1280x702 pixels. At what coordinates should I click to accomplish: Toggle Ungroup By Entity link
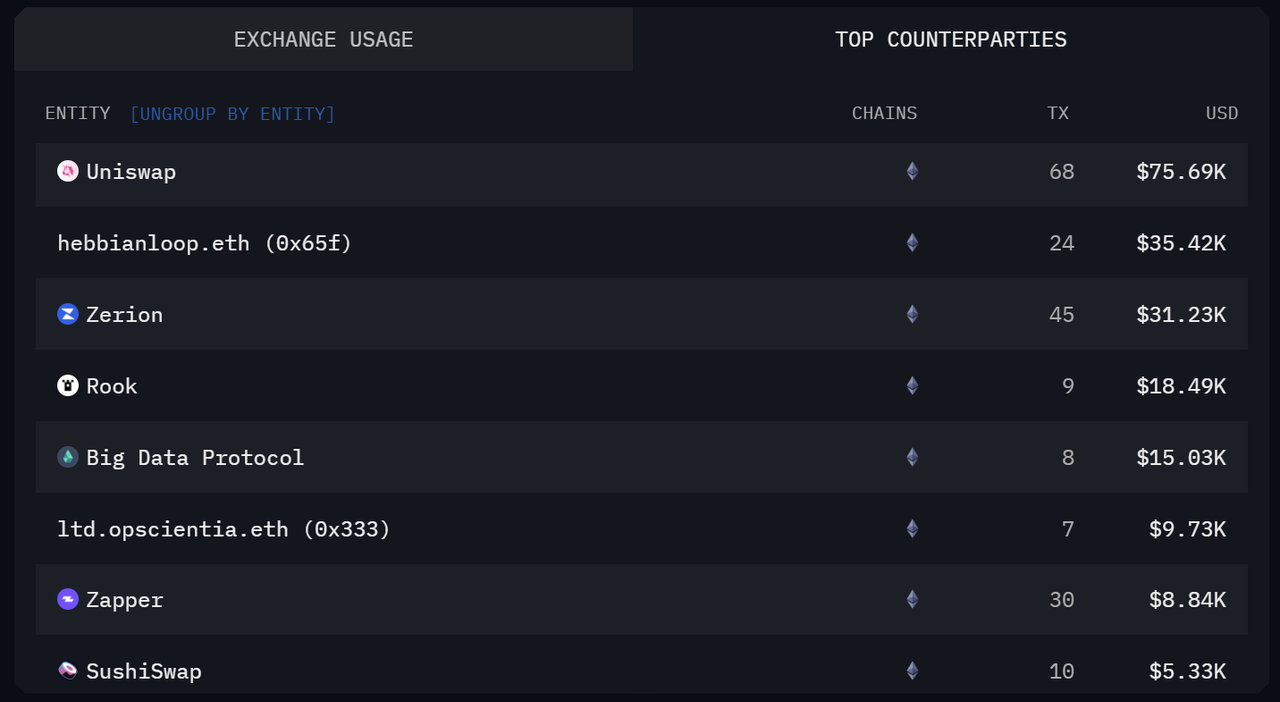(232, 114)
